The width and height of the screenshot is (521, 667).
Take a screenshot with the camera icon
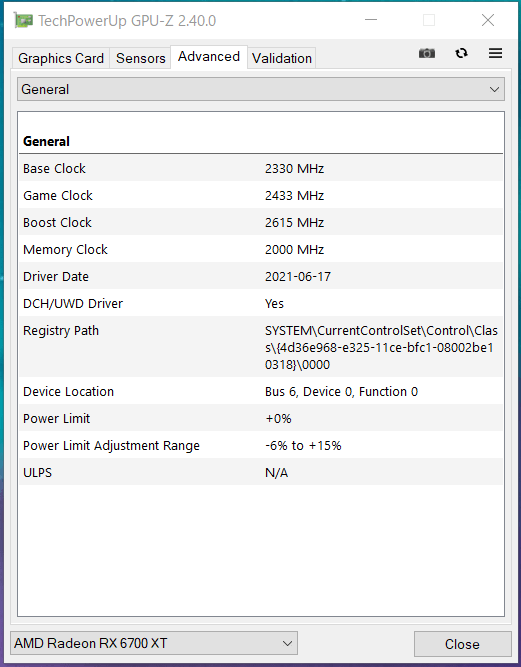click(427, 53)
